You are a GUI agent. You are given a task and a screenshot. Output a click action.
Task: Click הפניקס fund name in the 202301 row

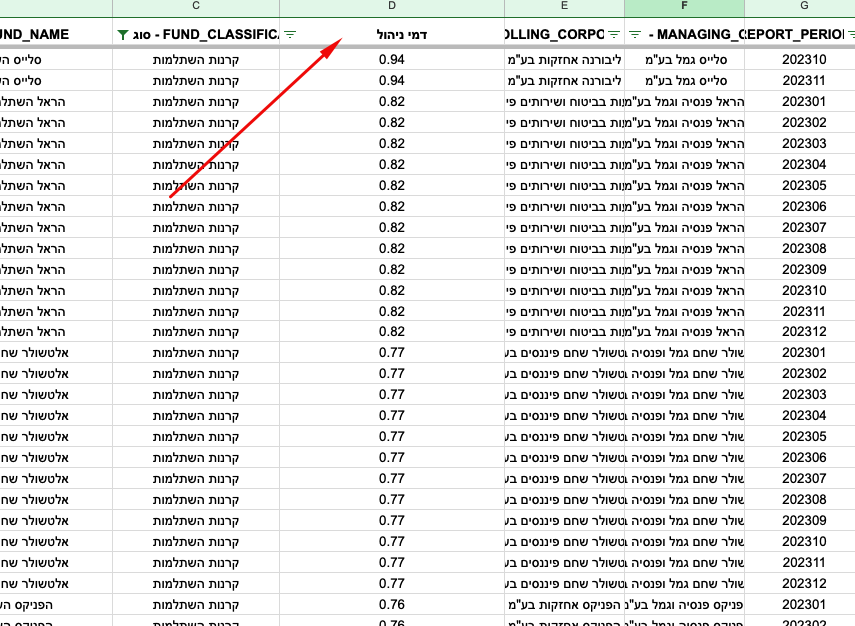56,605
